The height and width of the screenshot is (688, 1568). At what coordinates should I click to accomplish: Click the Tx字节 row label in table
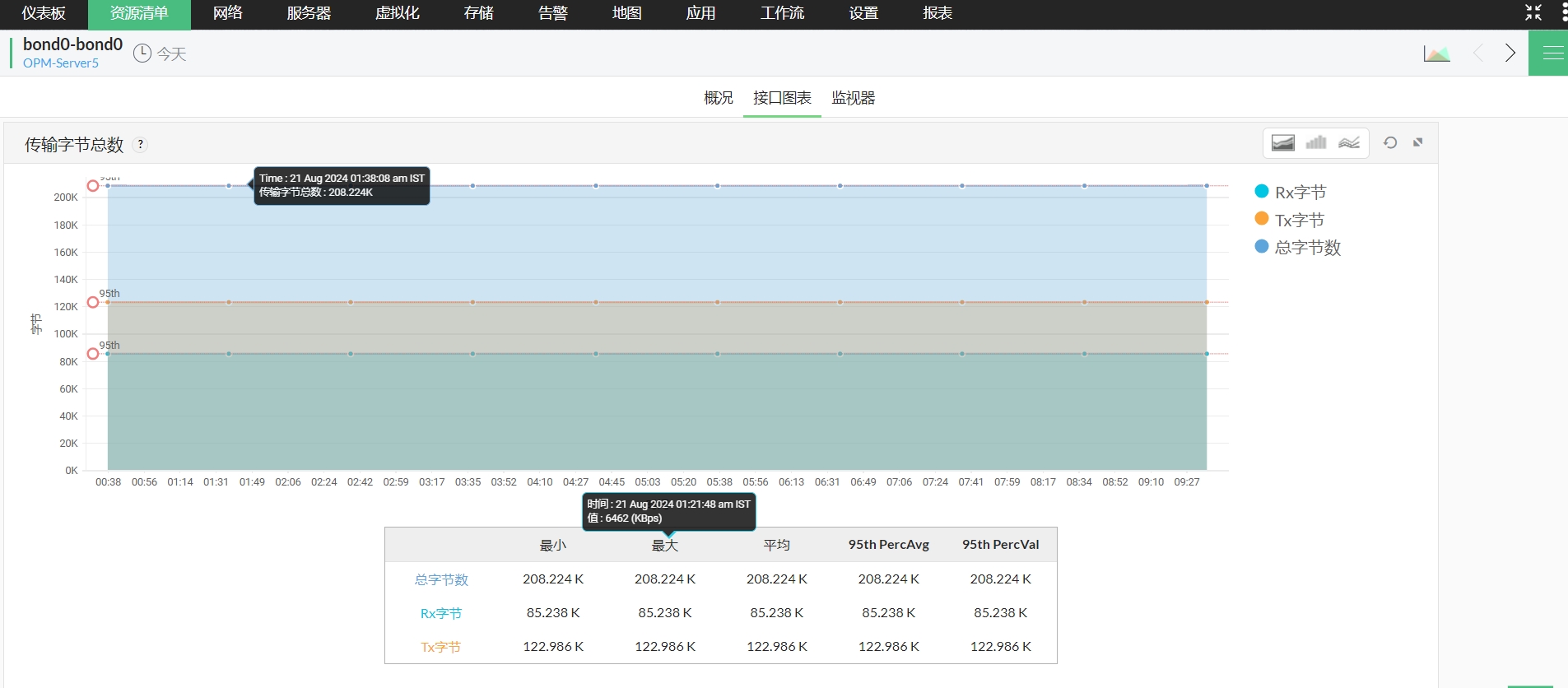pyautogui.click(x=441, y=647)
